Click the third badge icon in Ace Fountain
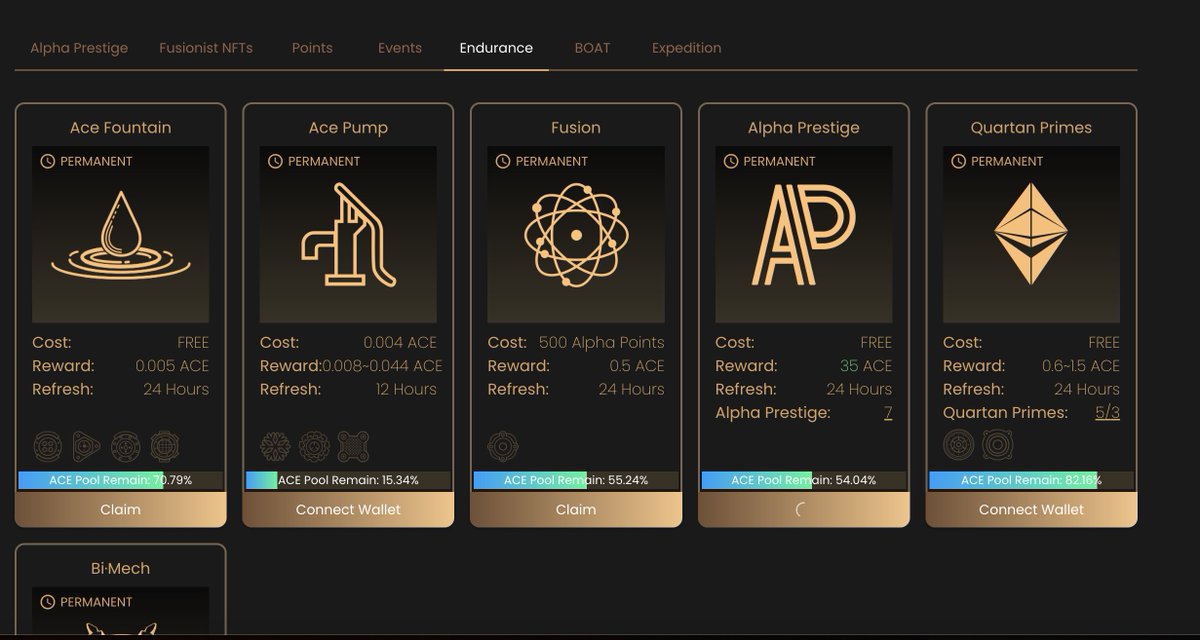 [125, 446]
